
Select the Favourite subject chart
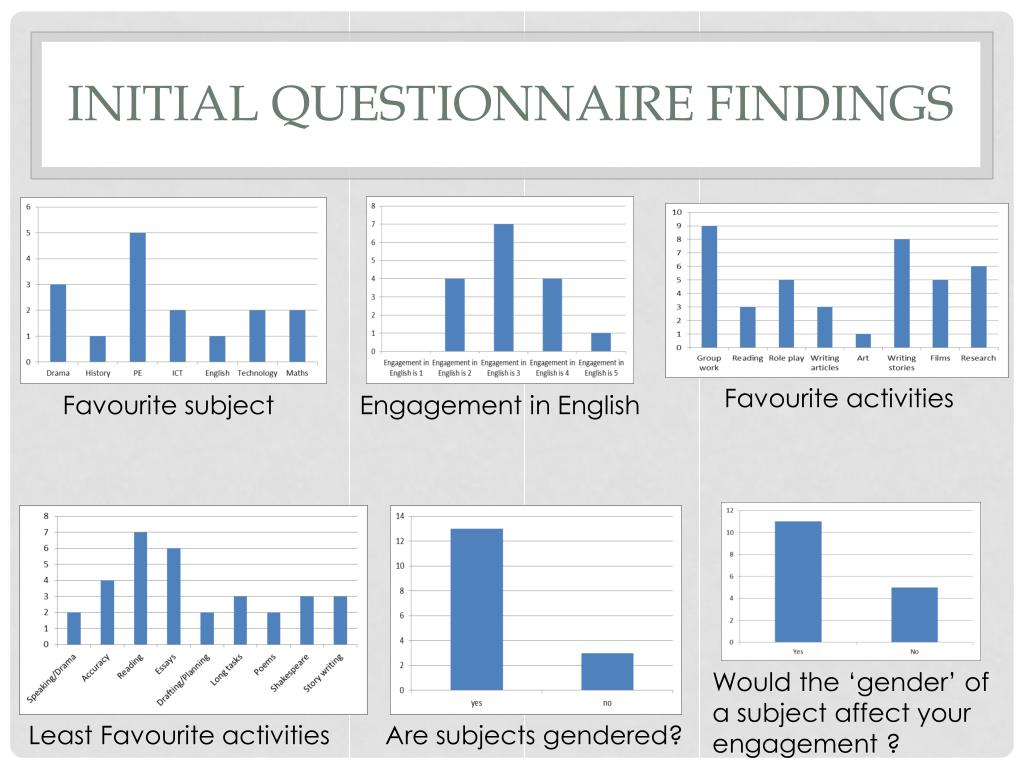[173, 290]
